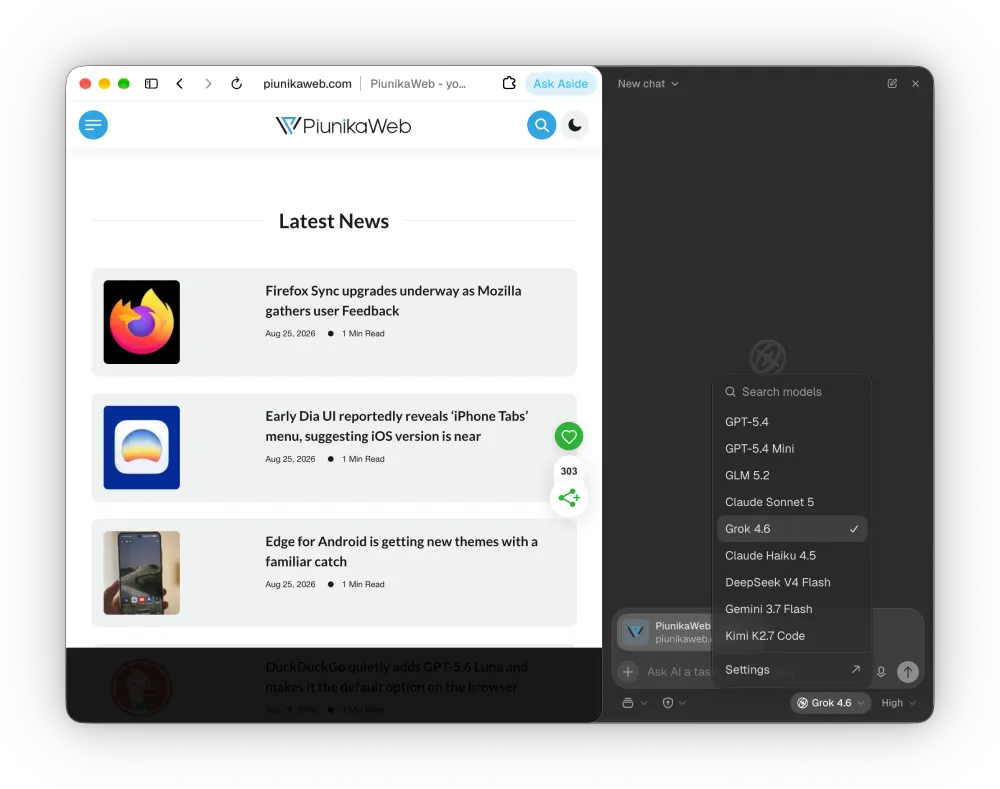The width and height of the screenshot is (1000, 789).
Task: Open Edge for Android themes article
Action: [x=401, y=551]
